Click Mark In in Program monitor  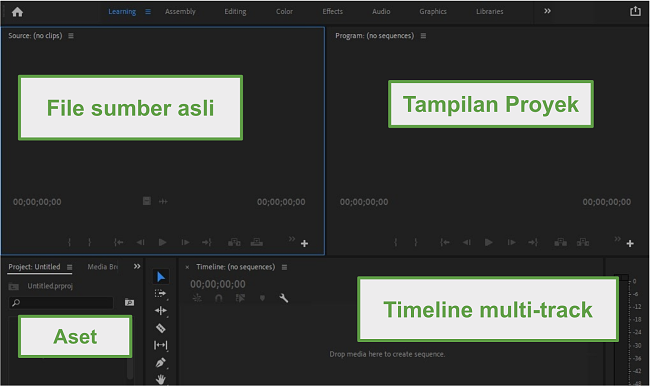pos(395,242)
